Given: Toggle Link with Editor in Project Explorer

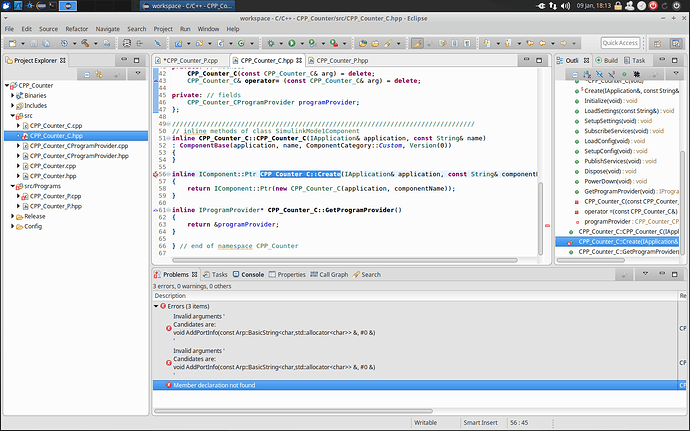Looking at the screenshot, I should tap(99, 74).
